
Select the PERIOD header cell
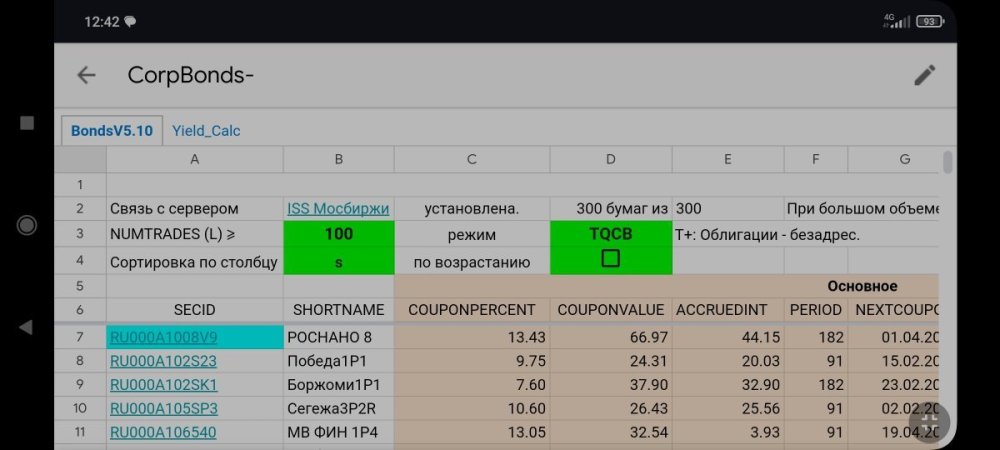click(x=816, y=310)
